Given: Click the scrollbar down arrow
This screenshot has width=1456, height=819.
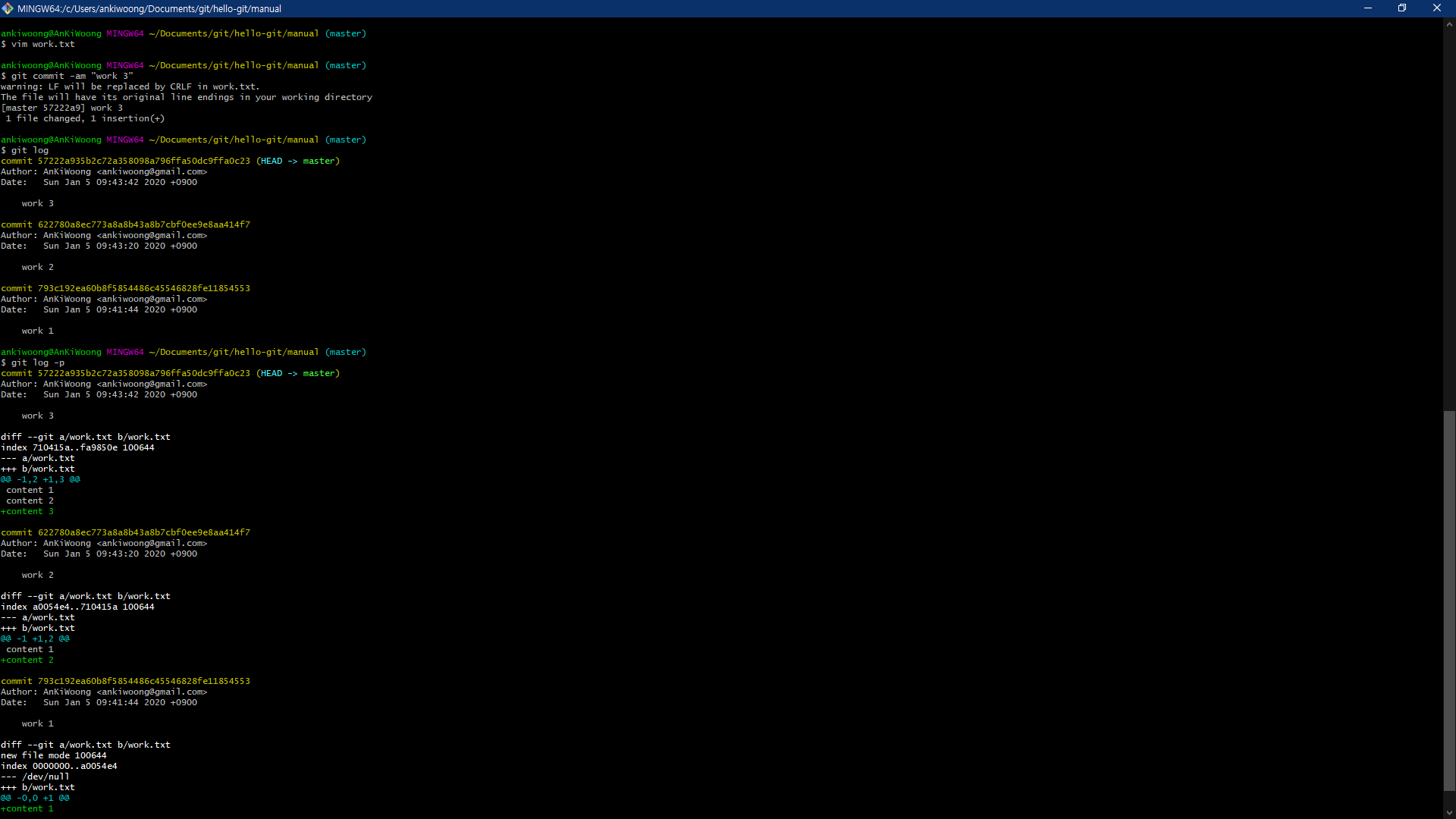Looking at the screenshot, I should point(1449,812).
